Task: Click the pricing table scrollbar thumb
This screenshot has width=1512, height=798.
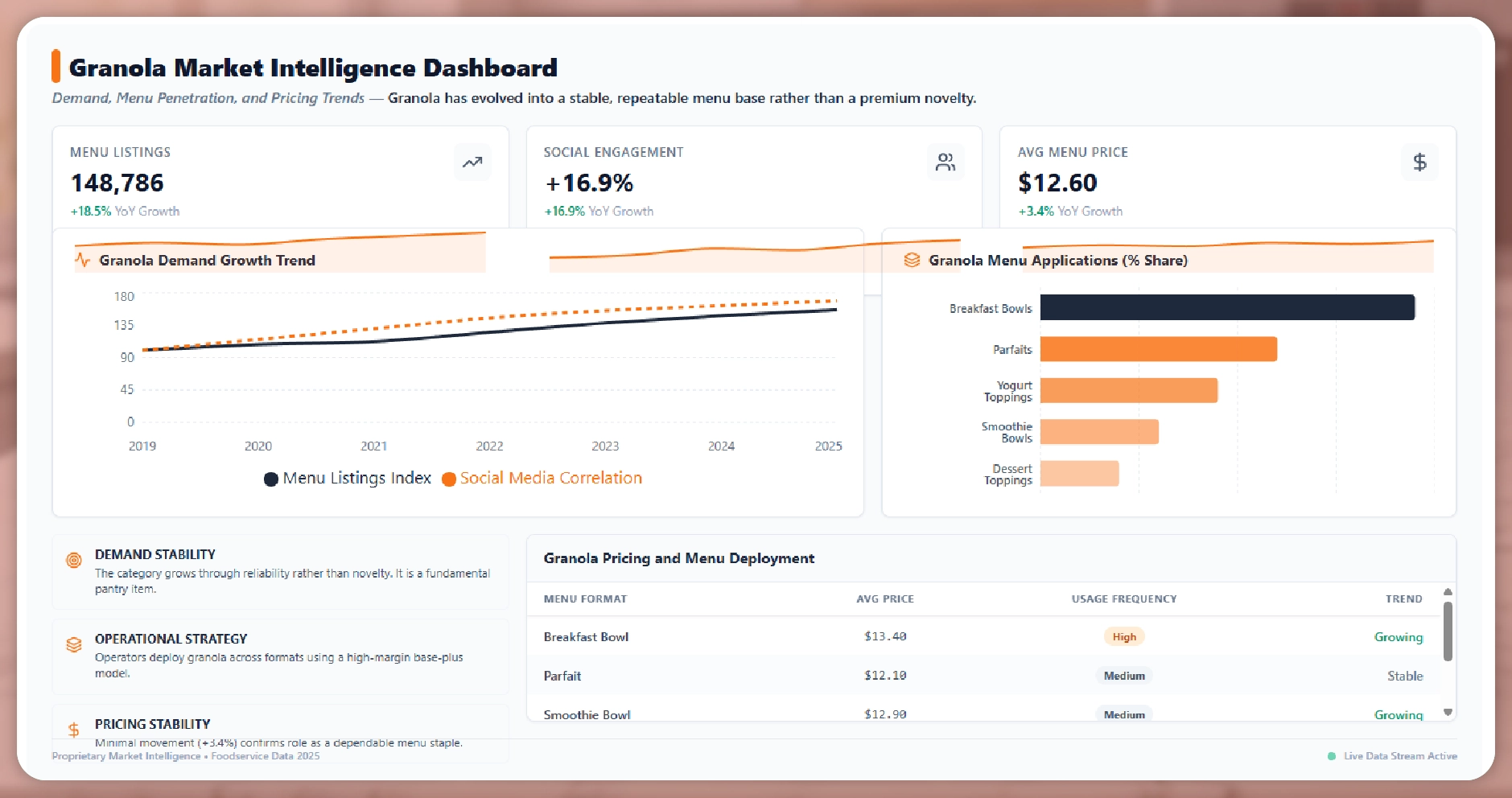Action: 1448,631
